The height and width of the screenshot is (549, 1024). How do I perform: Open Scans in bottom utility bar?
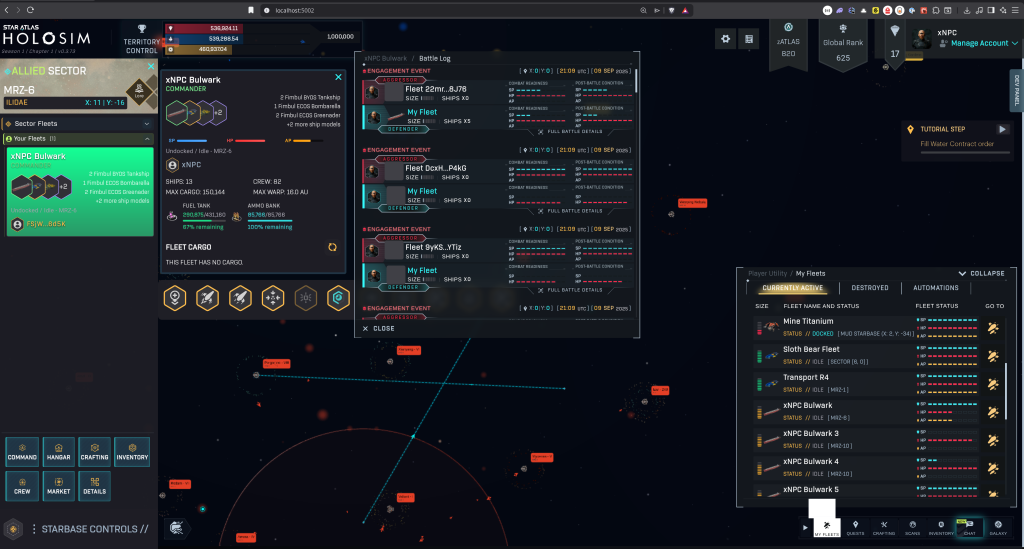coord(912,527)
